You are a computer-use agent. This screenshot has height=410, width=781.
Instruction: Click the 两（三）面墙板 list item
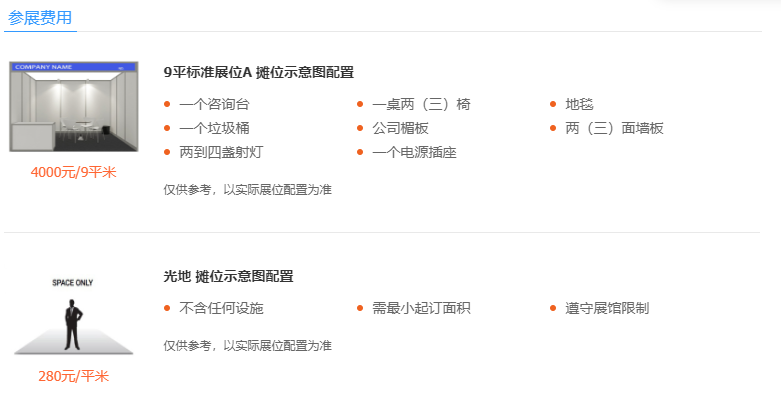point(614,128)
